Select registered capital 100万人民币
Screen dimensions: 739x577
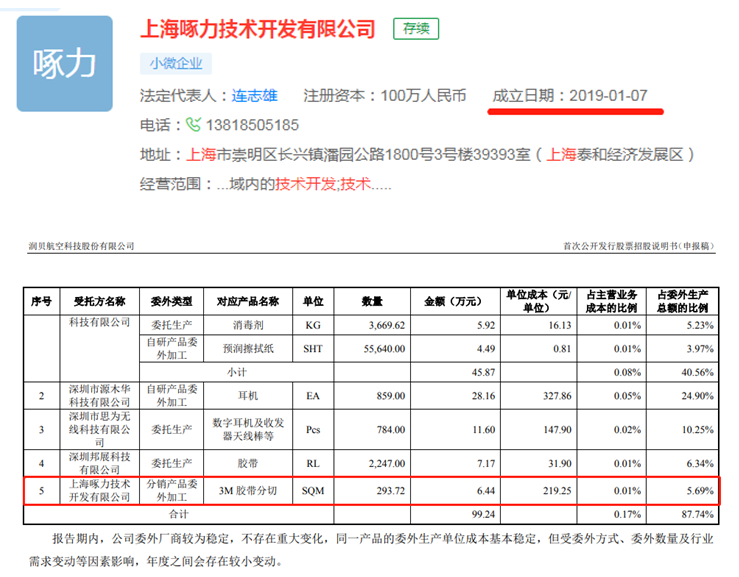click(x=423, y=96)
